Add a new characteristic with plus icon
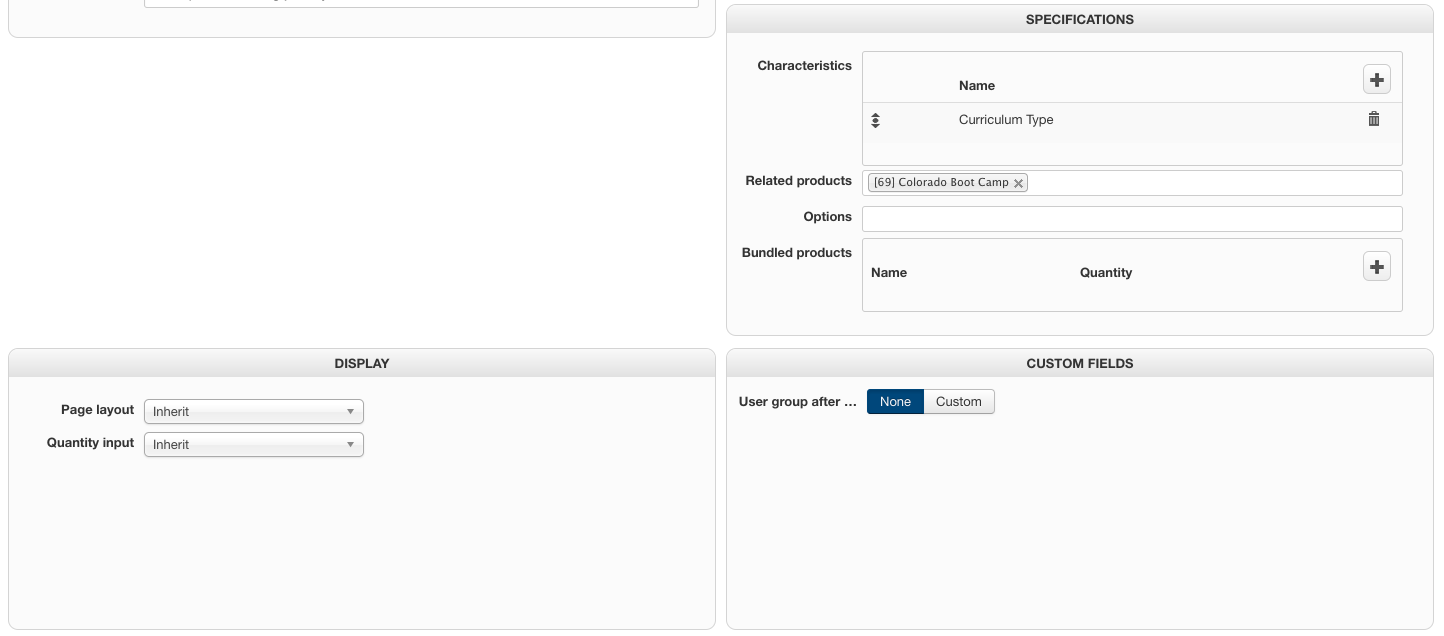This screenshot has height=636, width=1444. pos(1377,80)
